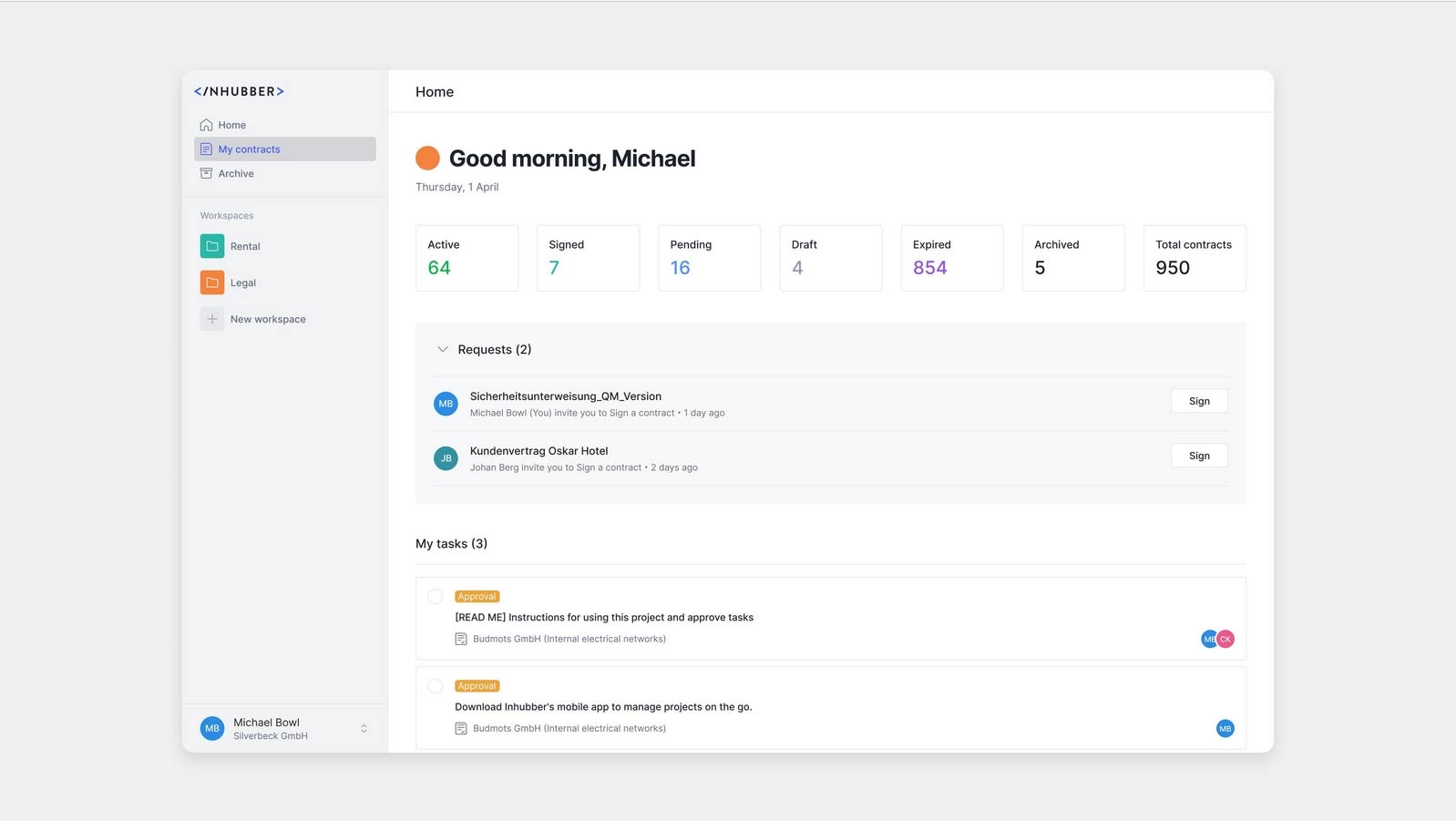Click the plus icon for New workspace

[x=212, y=319]
